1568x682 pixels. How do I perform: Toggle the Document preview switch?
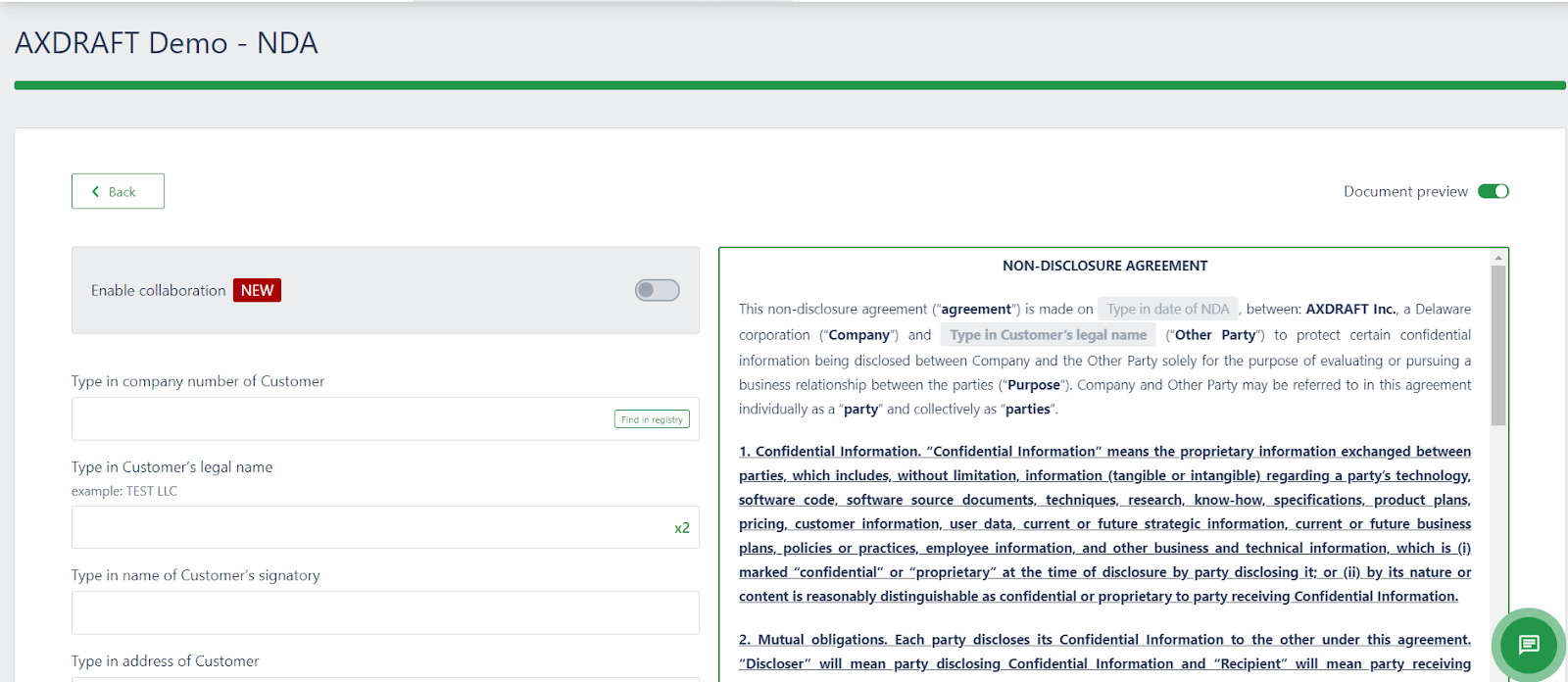(1494, 191)
